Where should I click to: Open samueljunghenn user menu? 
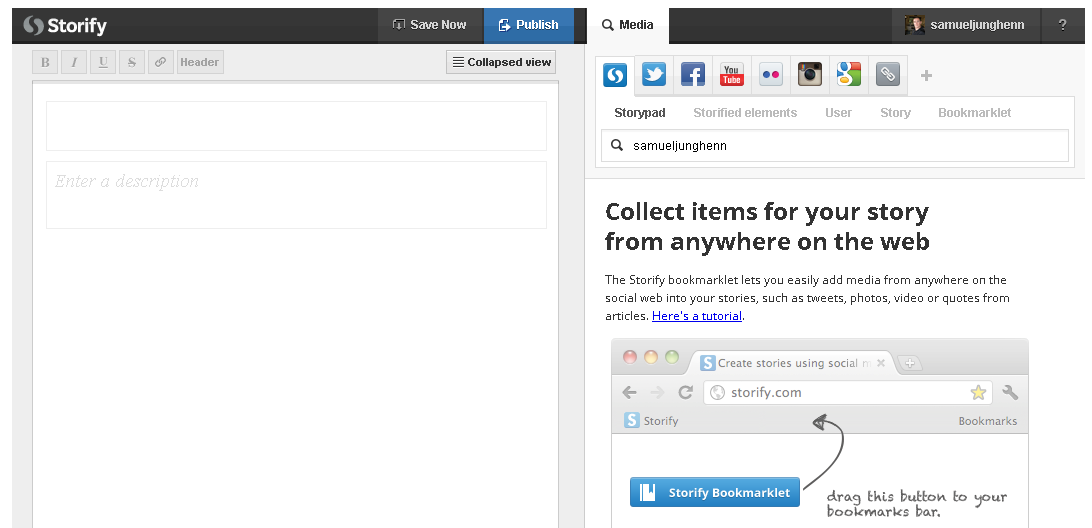965,25
